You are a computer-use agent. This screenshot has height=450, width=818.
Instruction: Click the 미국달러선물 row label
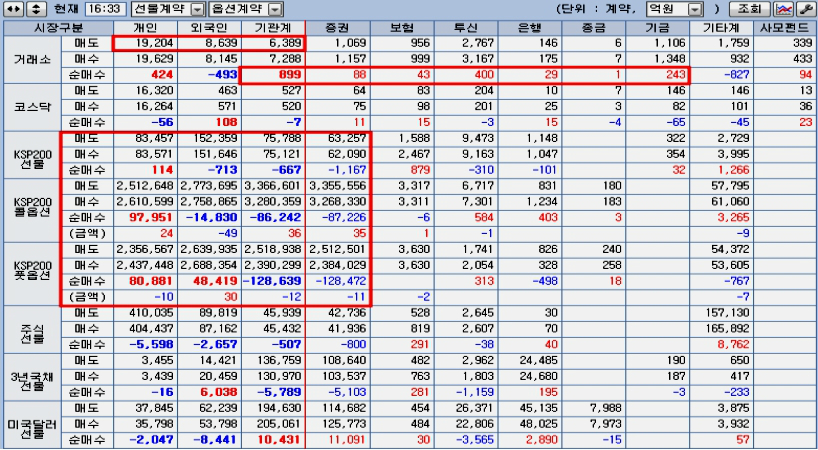[32, 424]
